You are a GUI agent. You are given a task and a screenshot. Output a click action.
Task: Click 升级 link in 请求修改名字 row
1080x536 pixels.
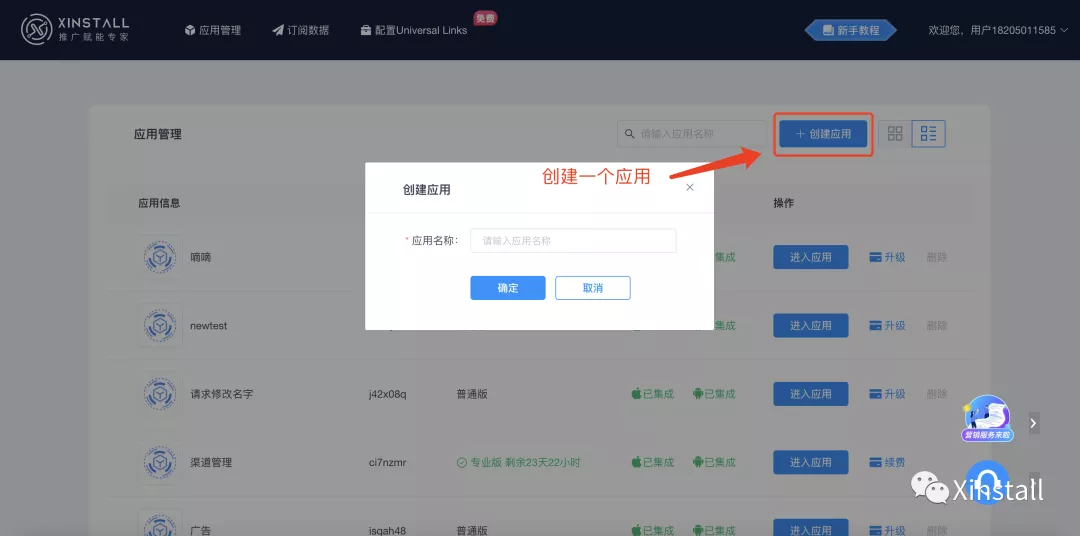(x=887, y=394)
